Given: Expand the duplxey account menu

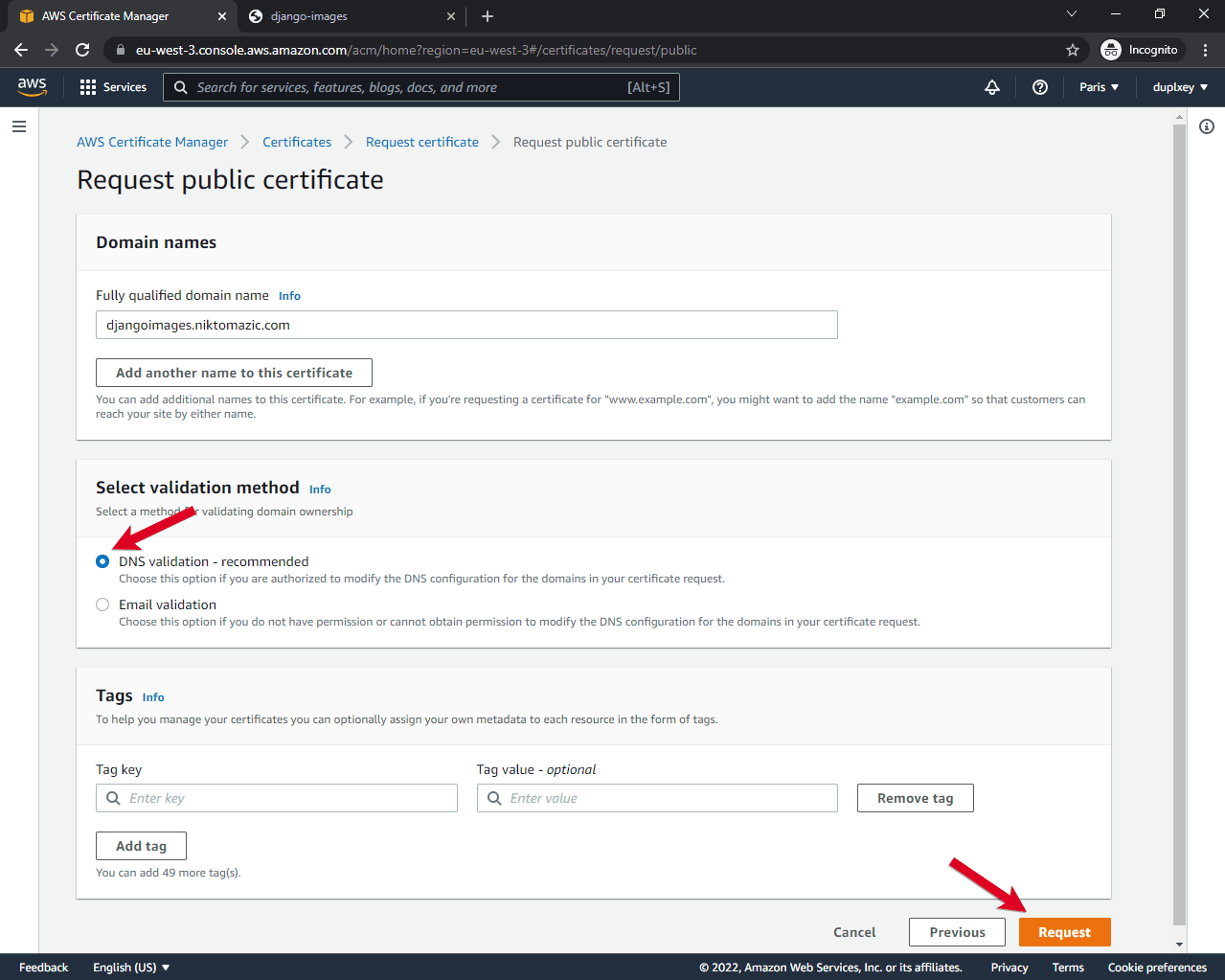Looking at the screenshot, I should point(1178,86).
